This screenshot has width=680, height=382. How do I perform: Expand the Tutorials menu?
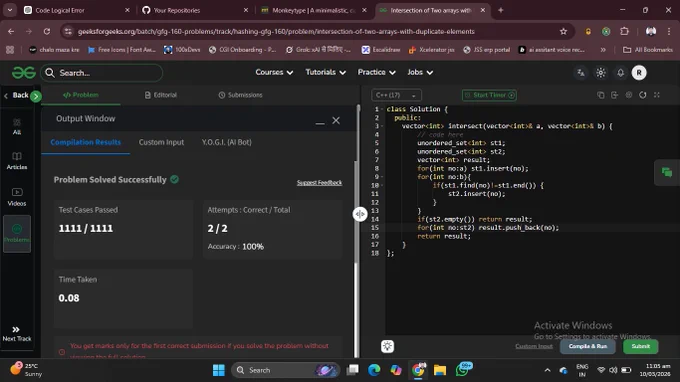coord(325,72)
